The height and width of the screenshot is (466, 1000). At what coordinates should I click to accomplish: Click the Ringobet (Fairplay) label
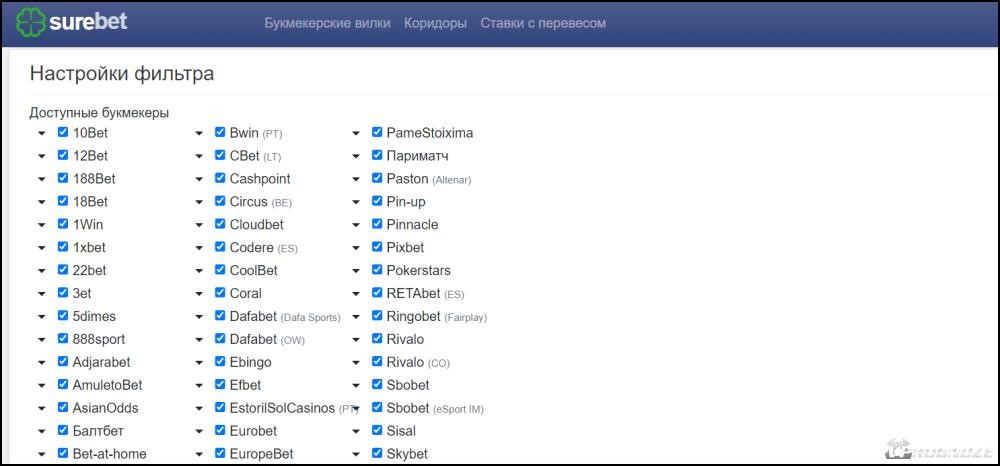coord(436,317)
